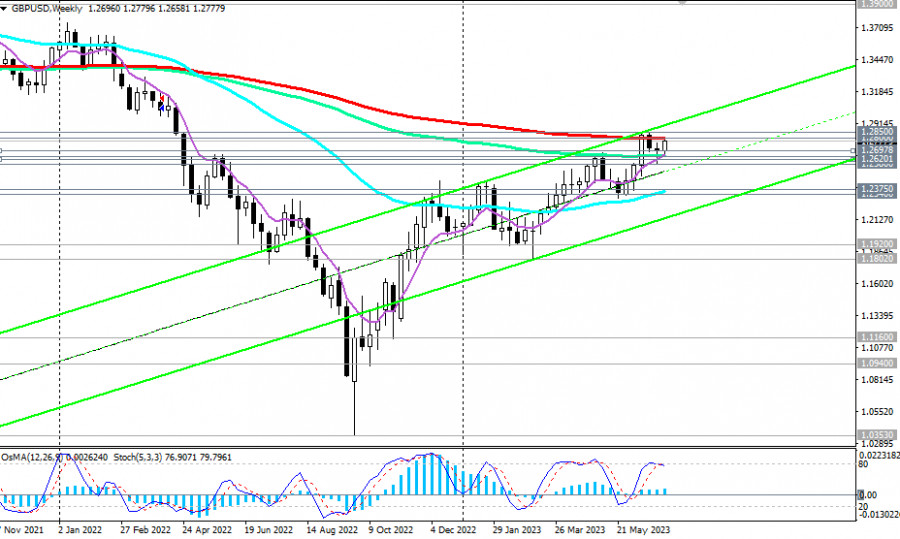Image resolution: width=900 pixels, height=539 pixels.
Task: Select the 1.28500 price level label
Action: (x=876, y=132)
